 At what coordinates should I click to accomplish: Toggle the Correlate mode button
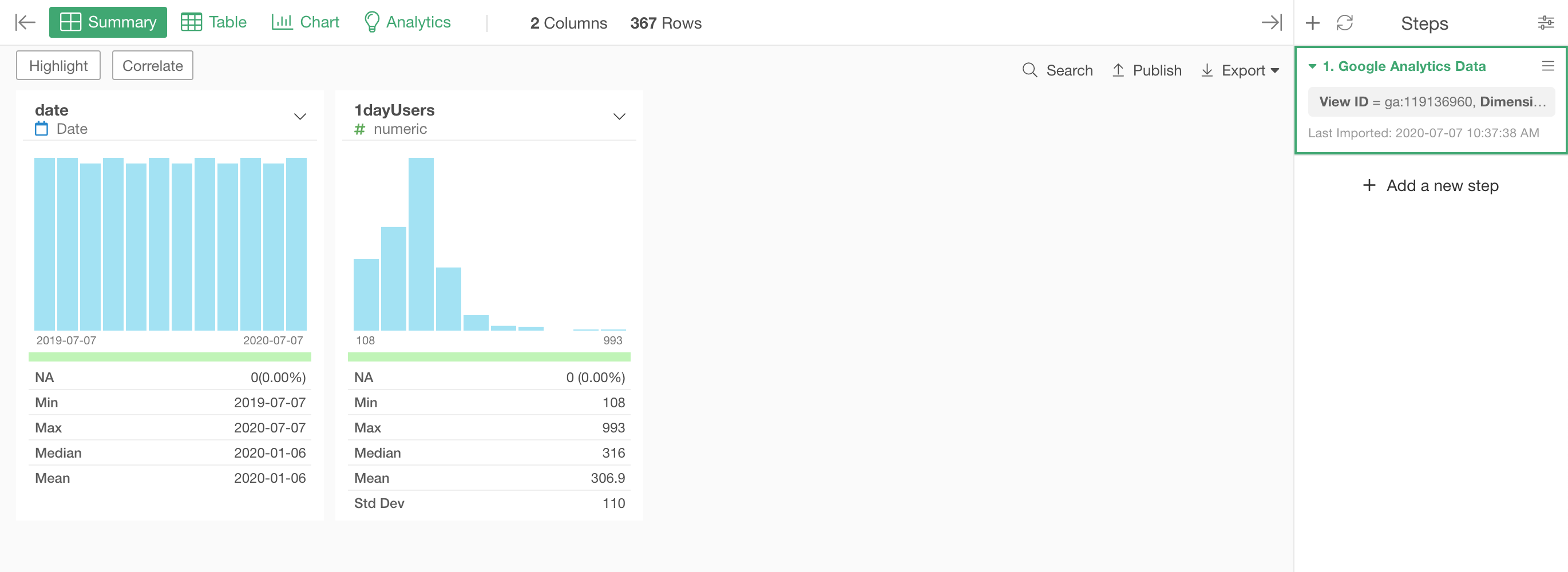point(152,66)
